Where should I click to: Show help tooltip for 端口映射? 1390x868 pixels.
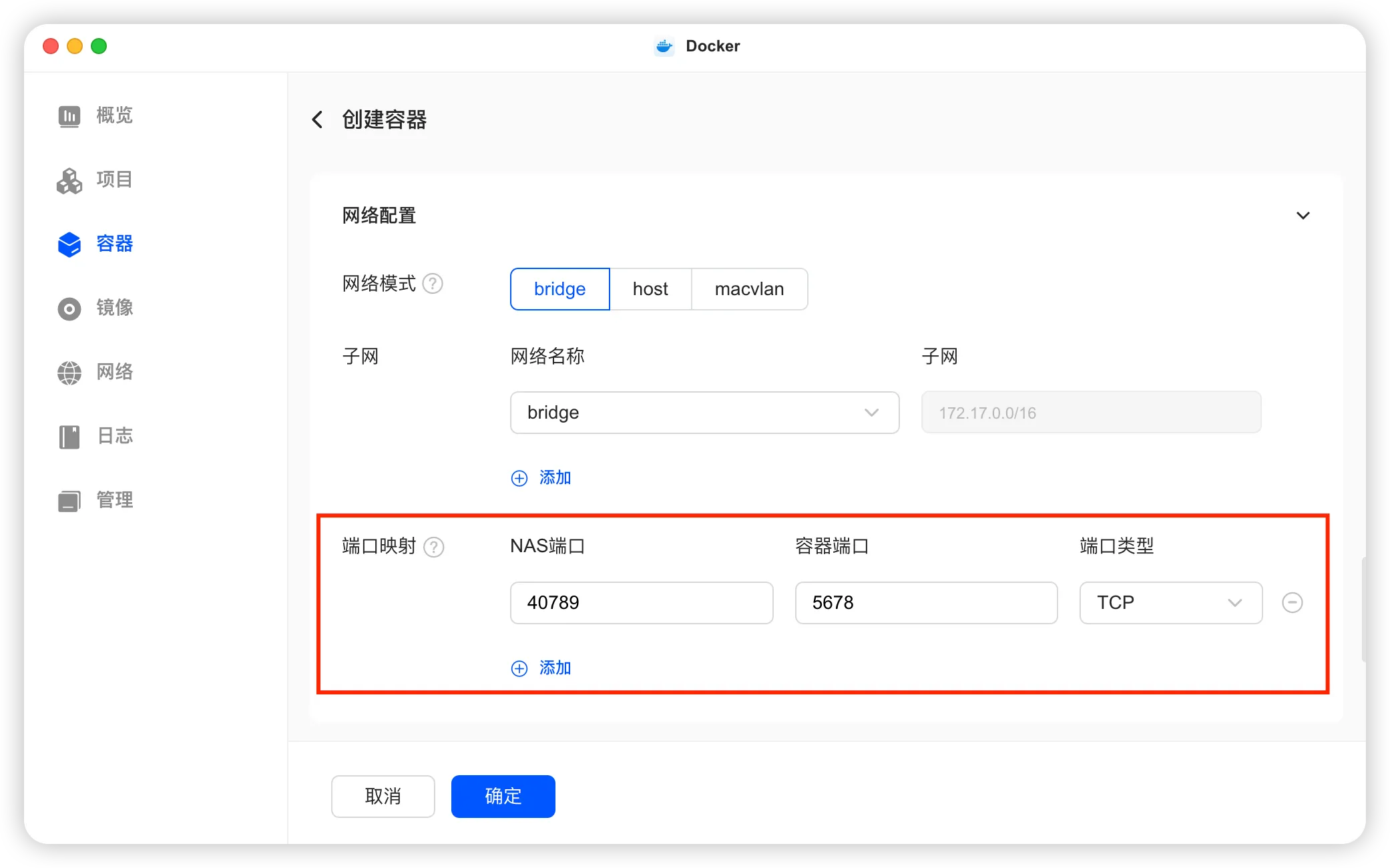pyautogui.click(x=434, y=547)
